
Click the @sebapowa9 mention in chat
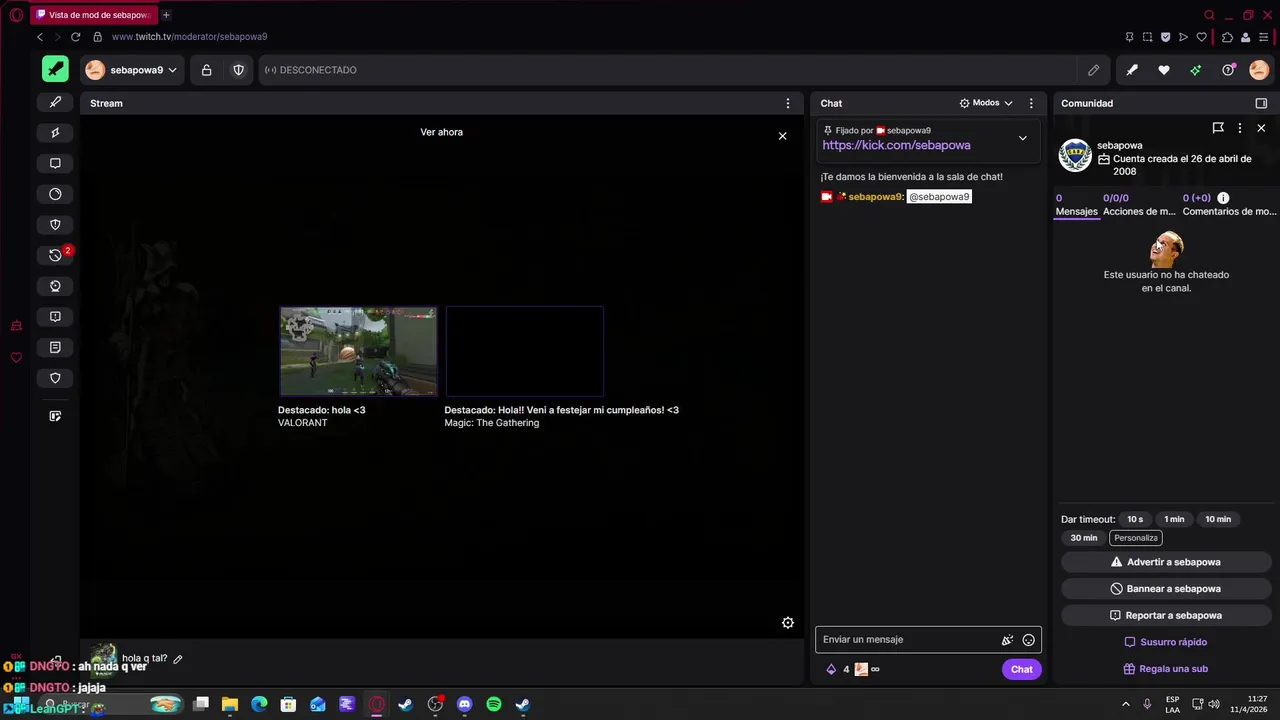click(939, 197)
